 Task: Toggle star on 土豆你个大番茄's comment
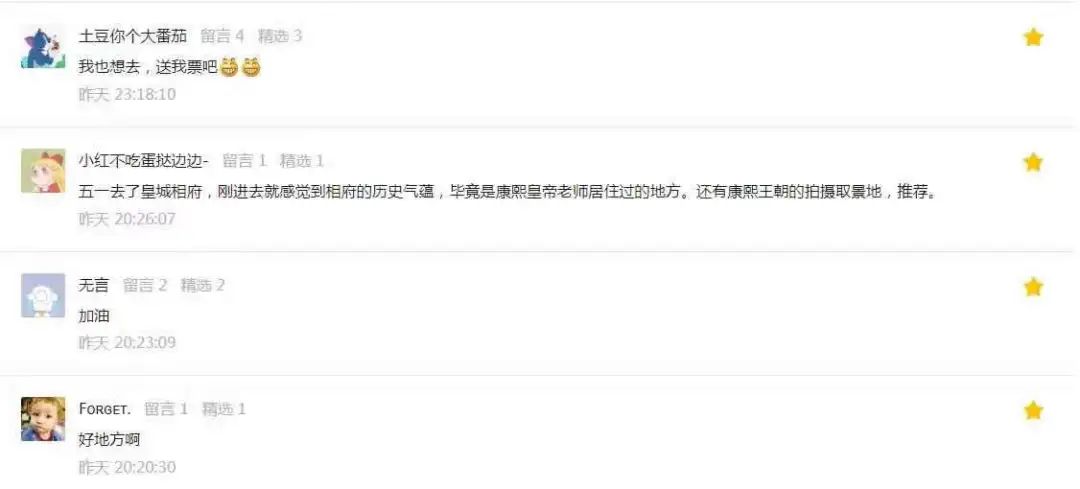pos(1032,37)
